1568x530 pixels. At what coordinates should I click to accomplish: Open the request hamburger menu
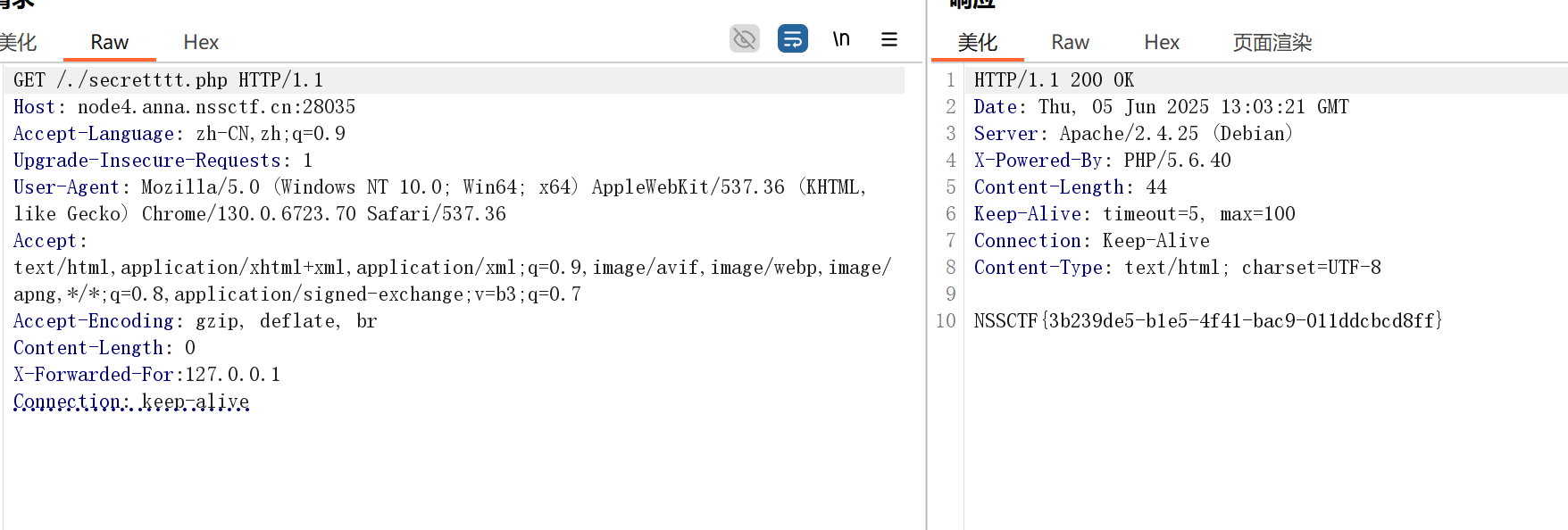[888, 39]
